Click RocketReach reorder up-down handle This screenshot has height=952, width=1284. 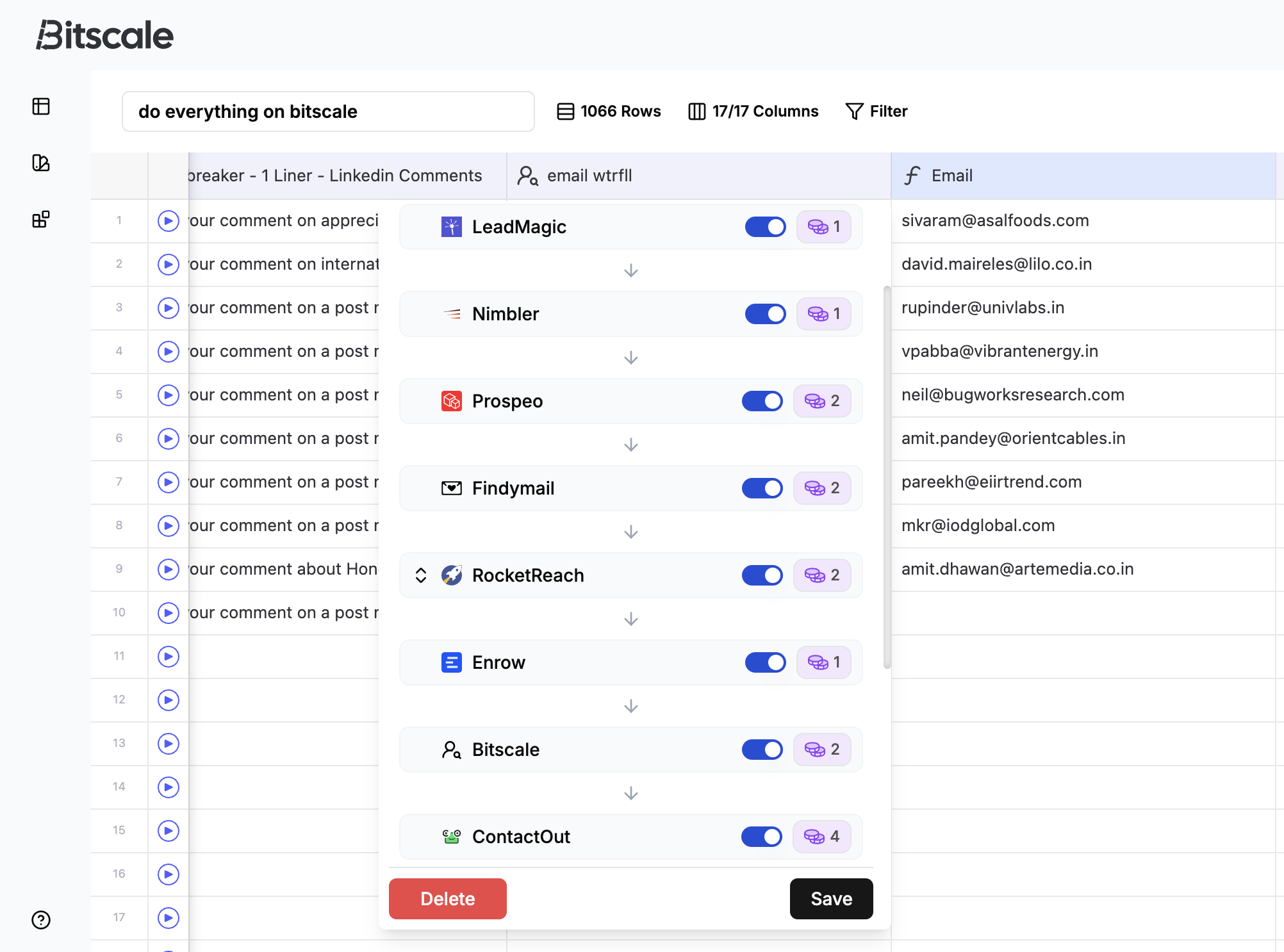click(421, 575)
